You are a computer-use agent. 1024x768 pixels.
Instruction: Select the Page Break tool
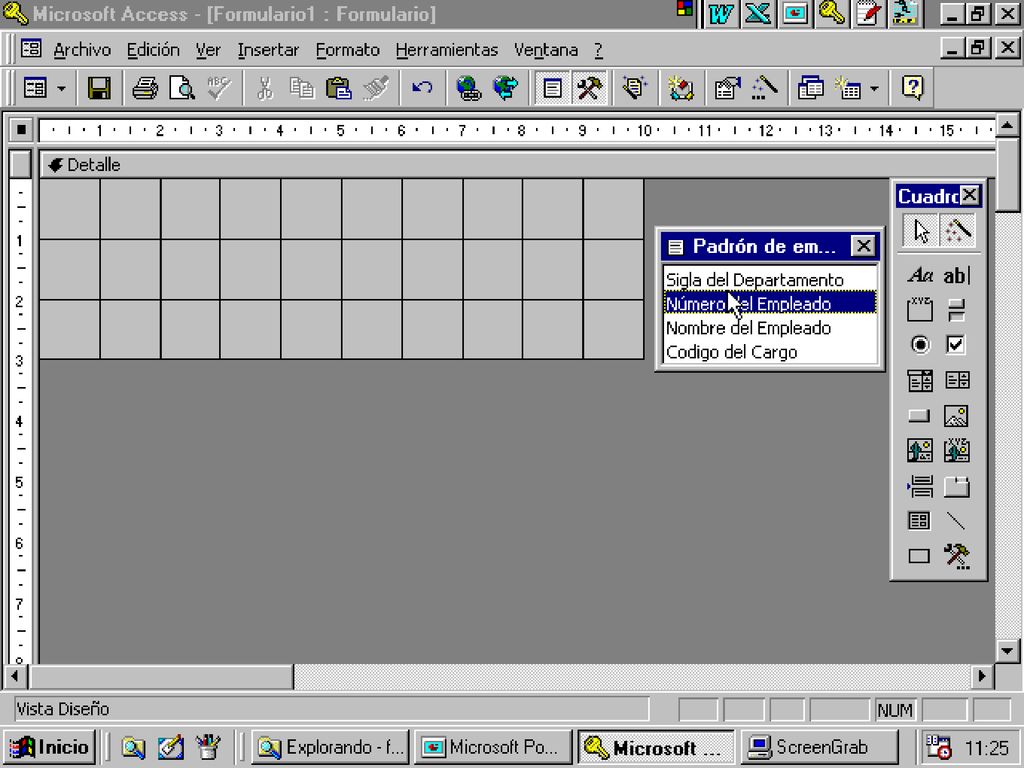[x=920, y=487]
